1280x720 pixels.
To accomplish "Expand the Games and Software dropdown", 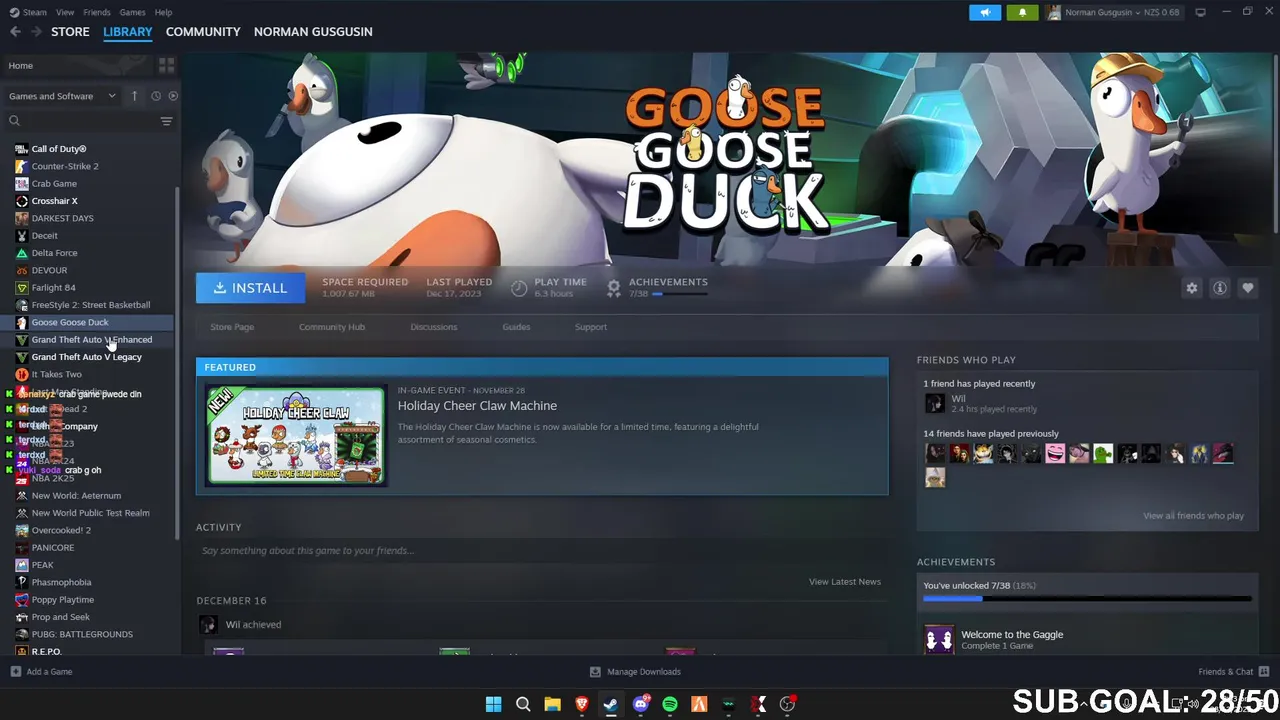I will [62, 96].
